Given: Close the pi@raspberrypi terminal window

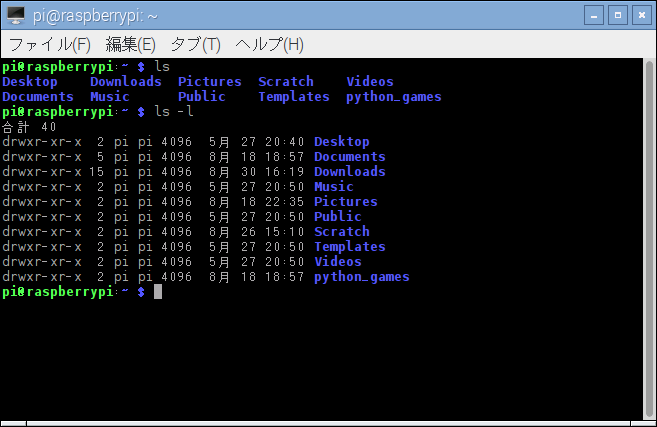Looking at the screenshot, I should click(641, 16).
